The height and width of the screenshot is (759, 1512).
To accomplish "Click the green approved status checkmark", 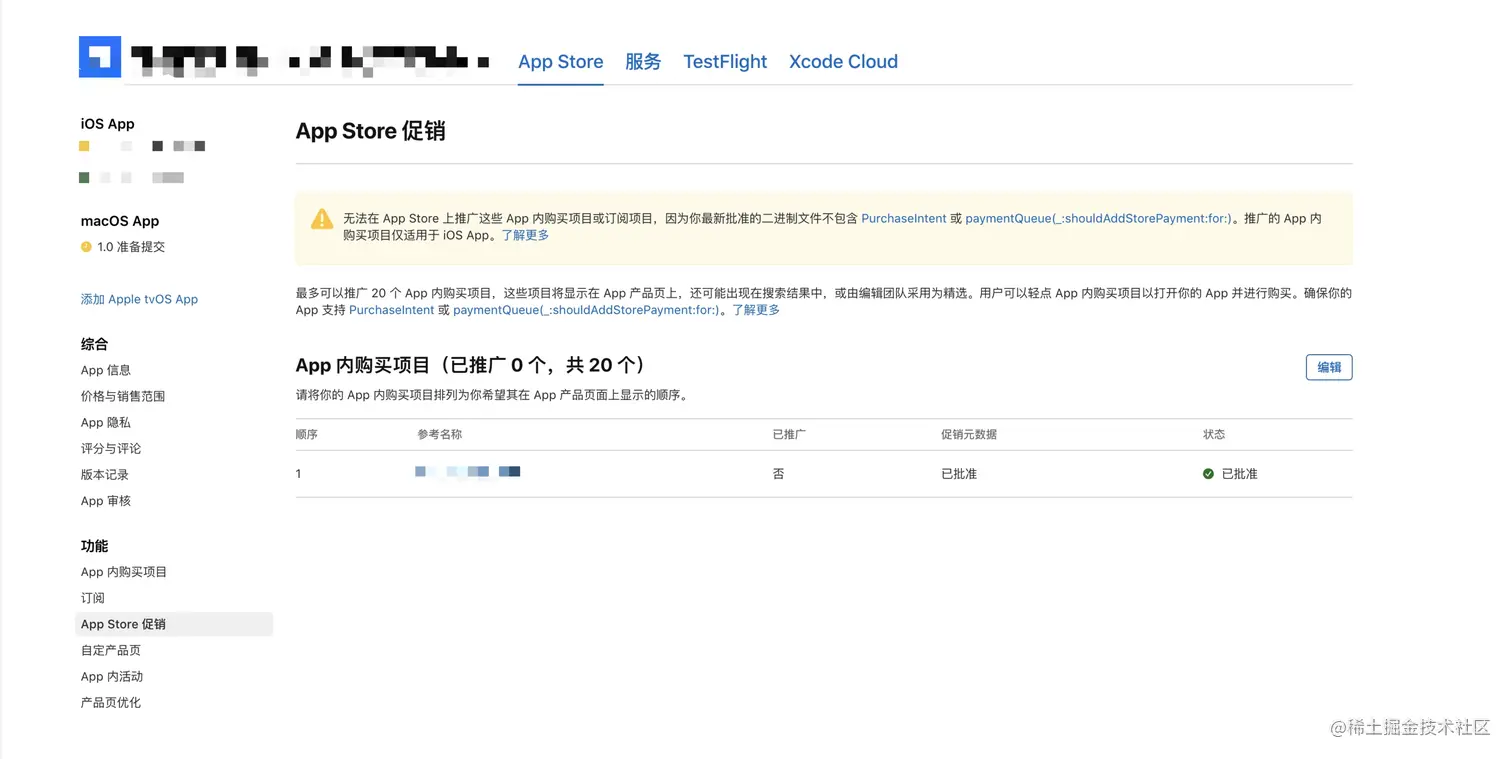I will [x=1208, y=474].
